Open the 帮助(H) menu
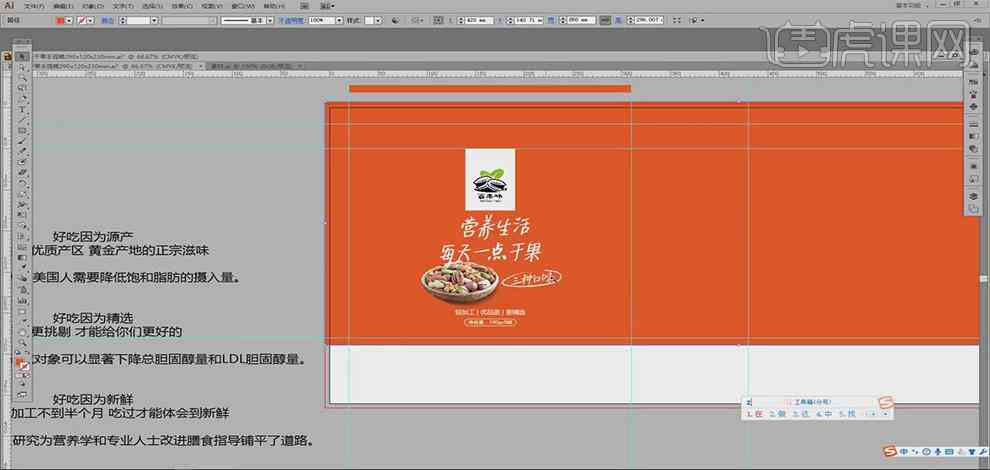This screenshot has height=470, width=990. (x=273, y=6)
